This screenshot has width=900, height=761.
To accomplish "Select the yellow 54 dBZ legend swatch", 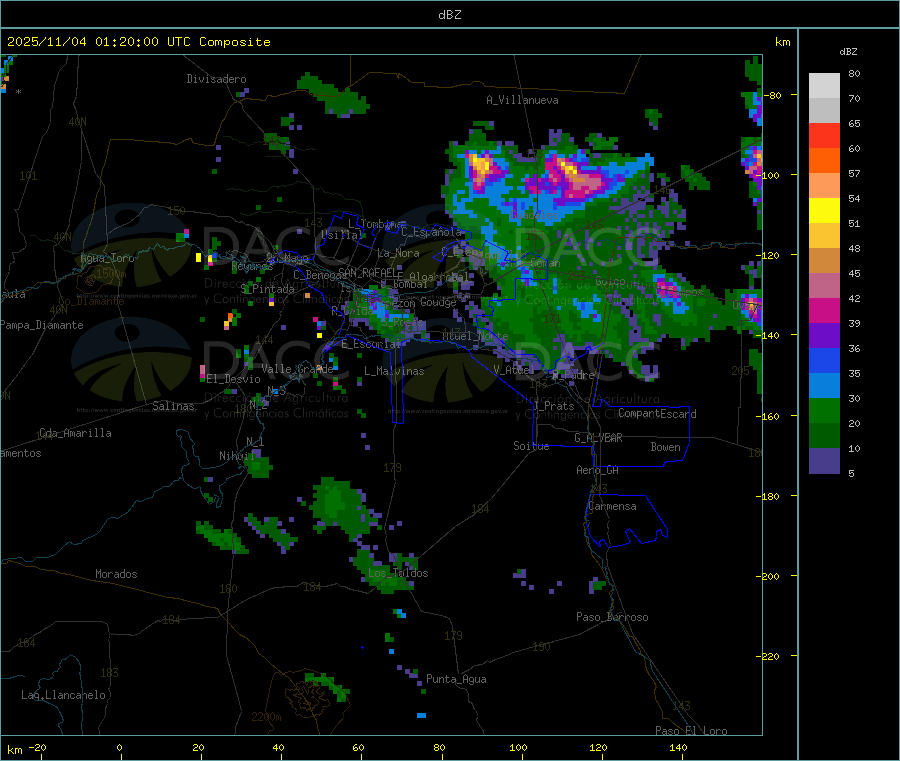I will point(824,211).
